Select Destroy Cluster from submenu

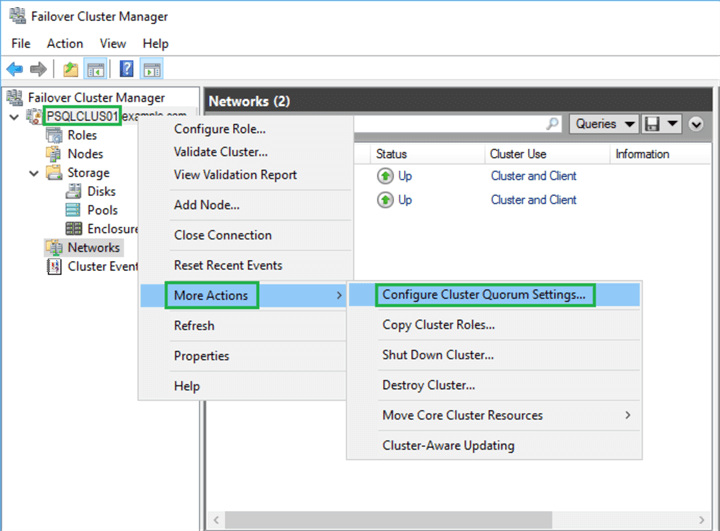(x=428, y=385)
